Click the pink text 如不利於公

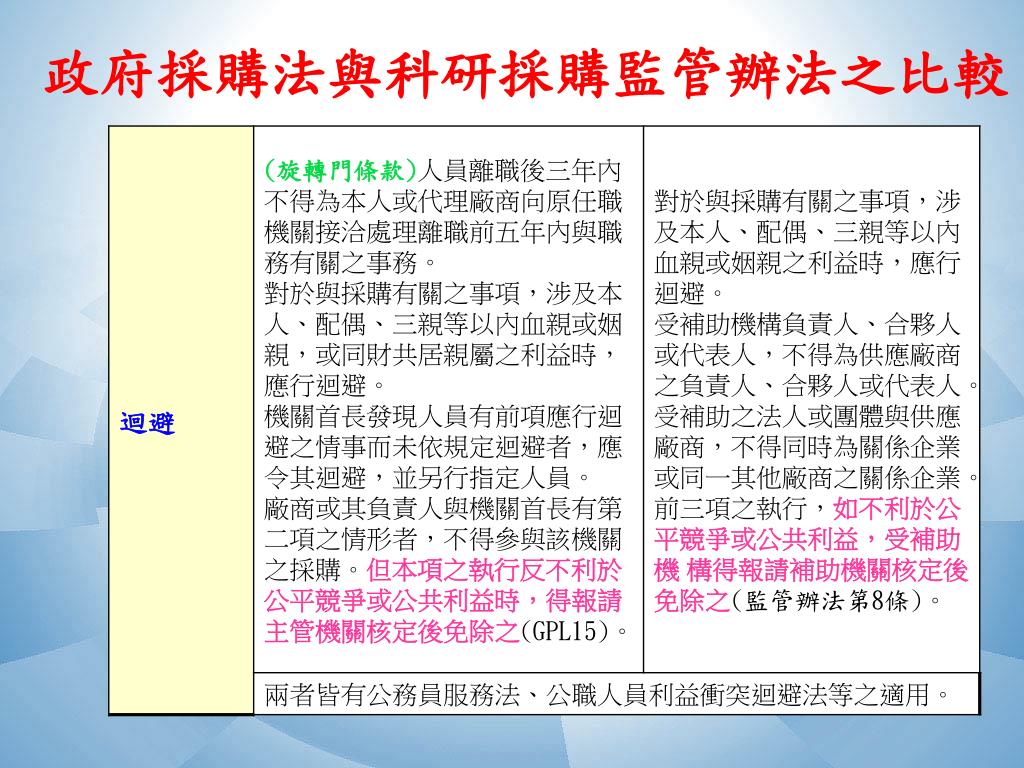pos(897,509)
